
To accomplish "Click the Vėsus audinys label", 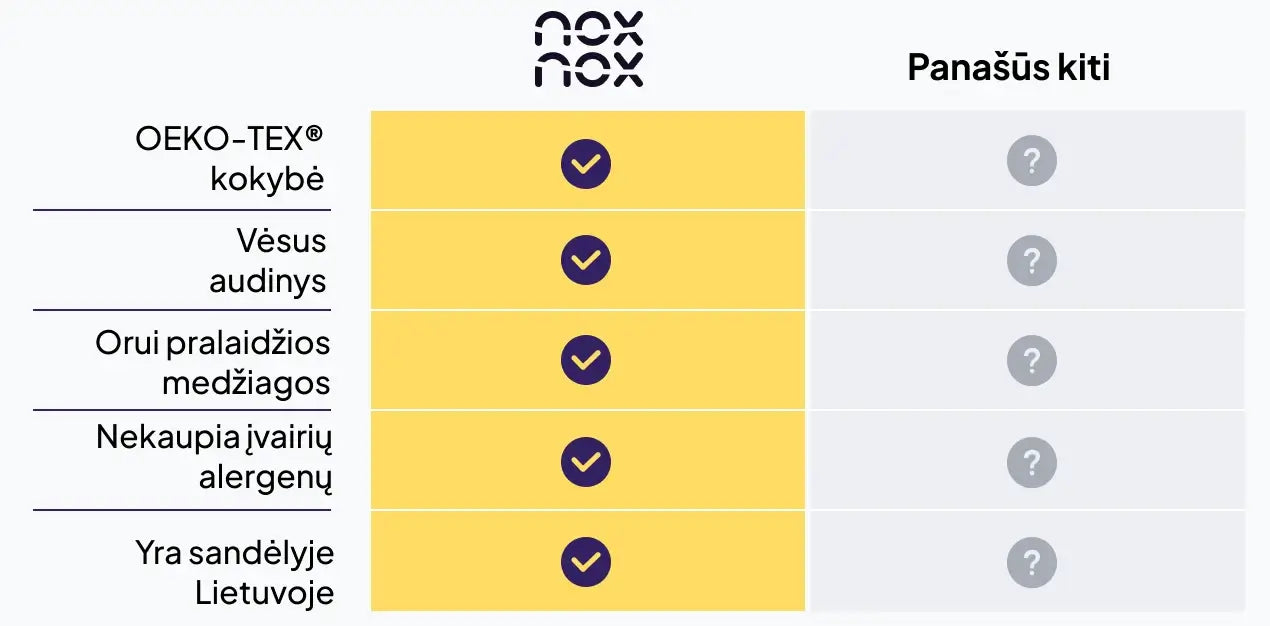I will coord(268,260).
